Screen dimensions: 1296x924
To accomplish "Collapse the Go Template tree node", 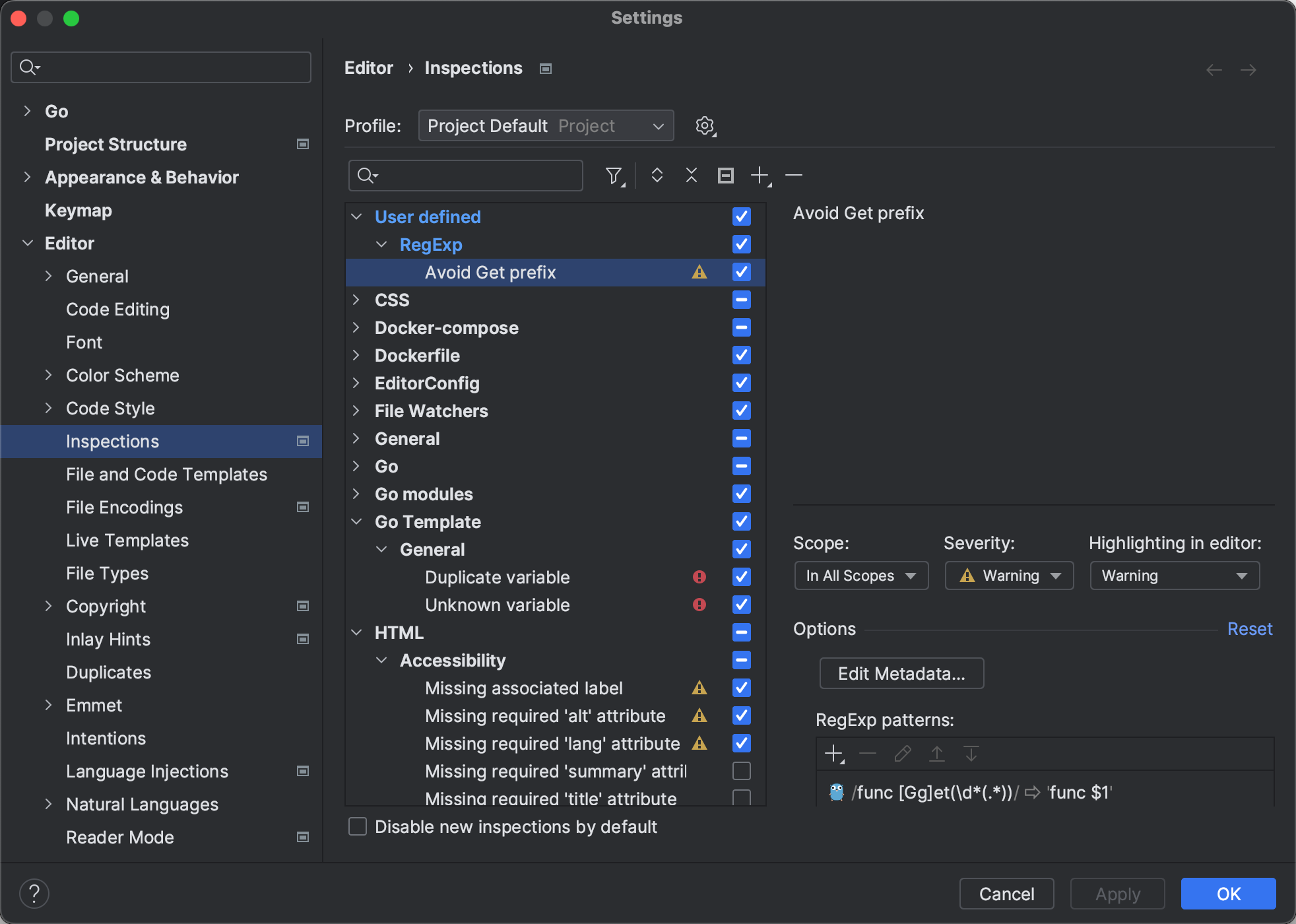I will [x=356, y=521].
